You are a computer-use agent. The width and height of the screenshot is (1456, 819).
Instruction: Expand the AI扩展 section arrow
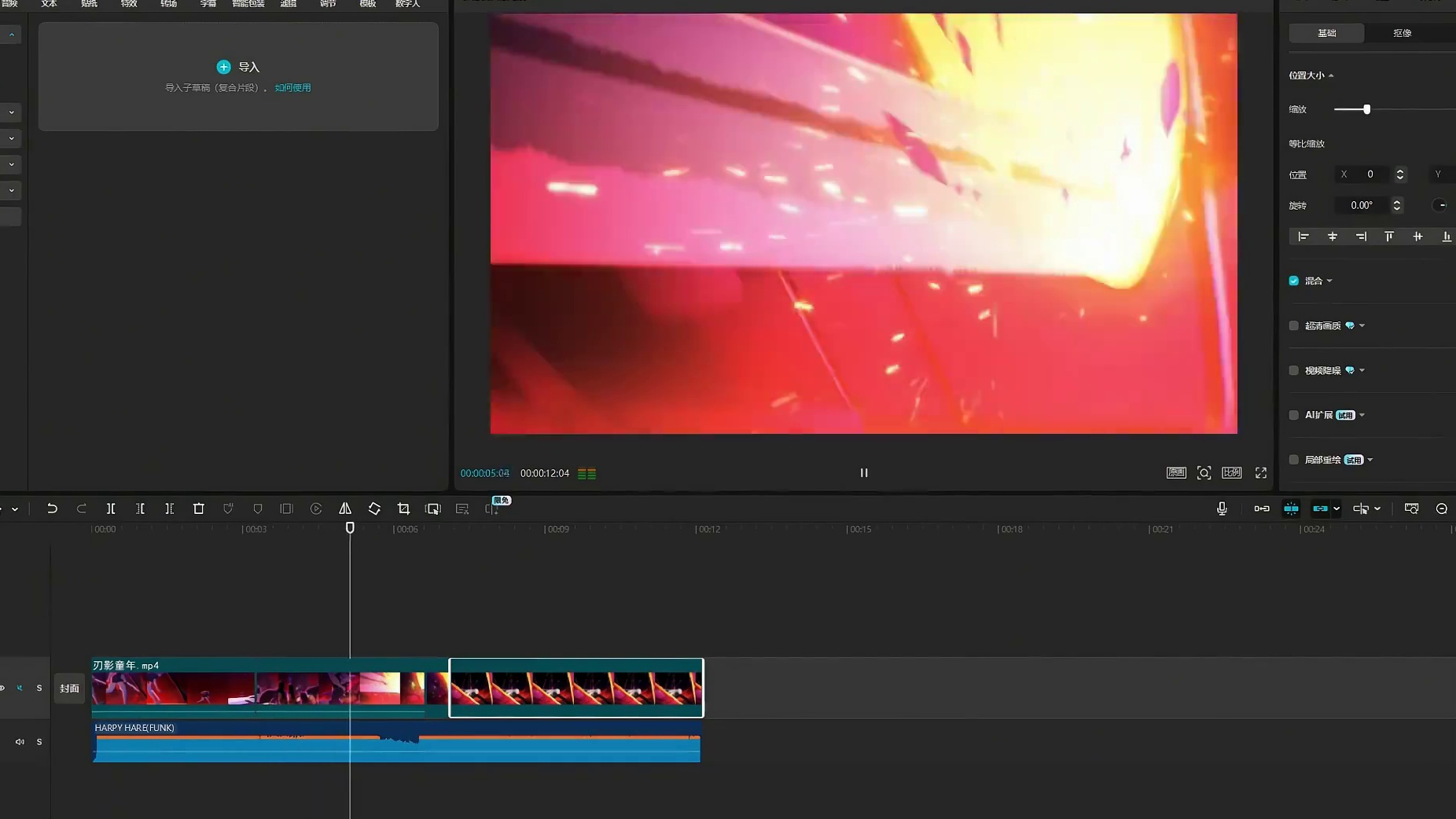point(1362,415)
